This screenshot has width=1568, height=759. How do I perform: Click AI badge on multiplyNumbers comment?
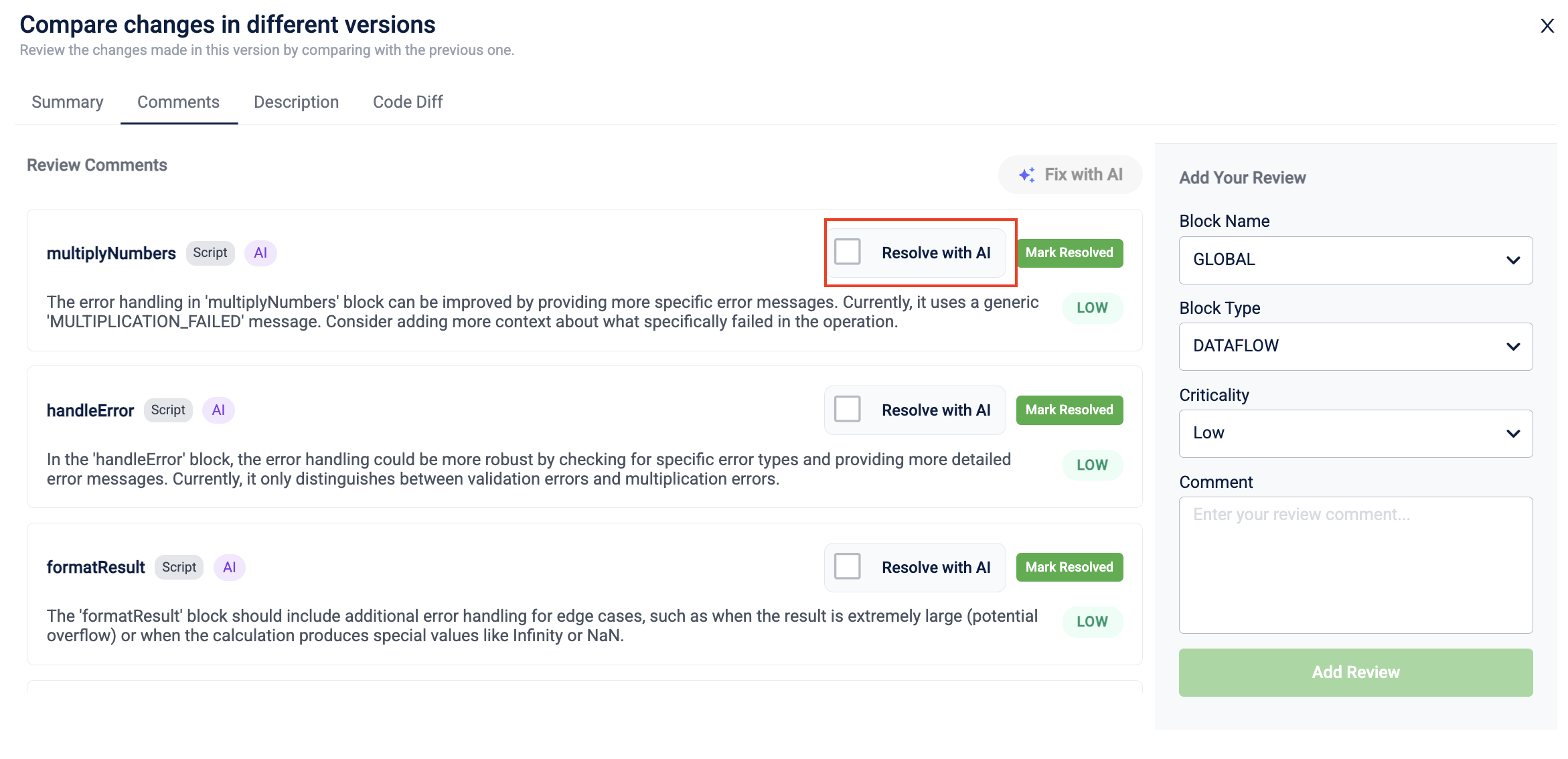[x=260, y=253]
